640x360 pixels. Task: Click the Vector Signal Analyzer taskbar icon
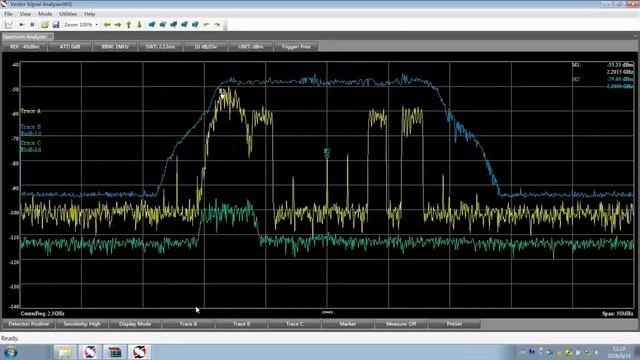click(139, 352)
